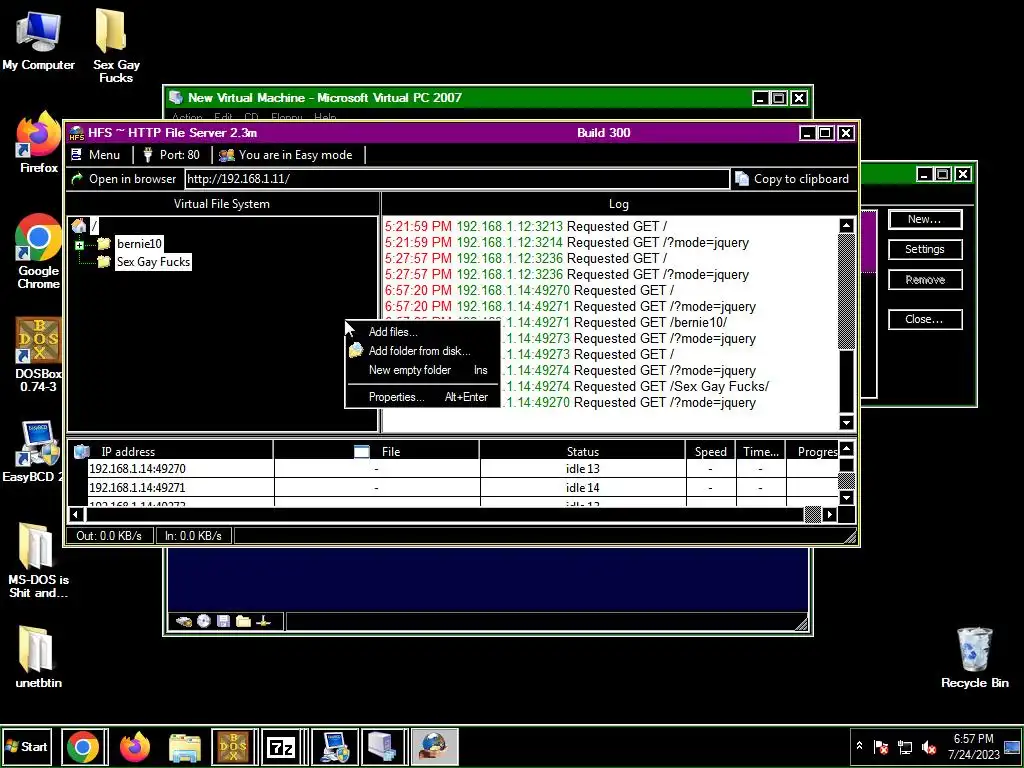Select the Google Chrome desktop shortcut
This screenshot has width=1024, height=768.
39,251
